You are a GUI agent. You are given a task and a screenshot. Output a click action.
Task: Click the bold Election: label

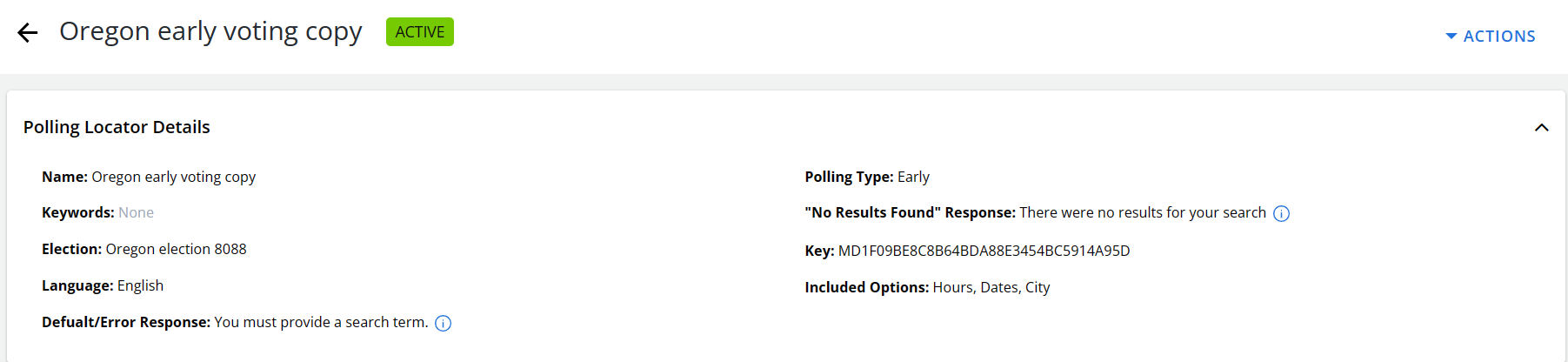coord(71,249)
